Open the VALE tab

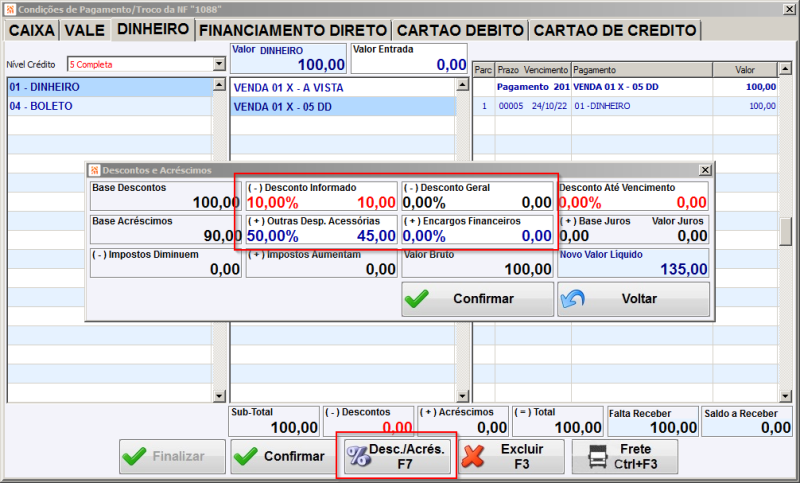click(x=85, y=30)
